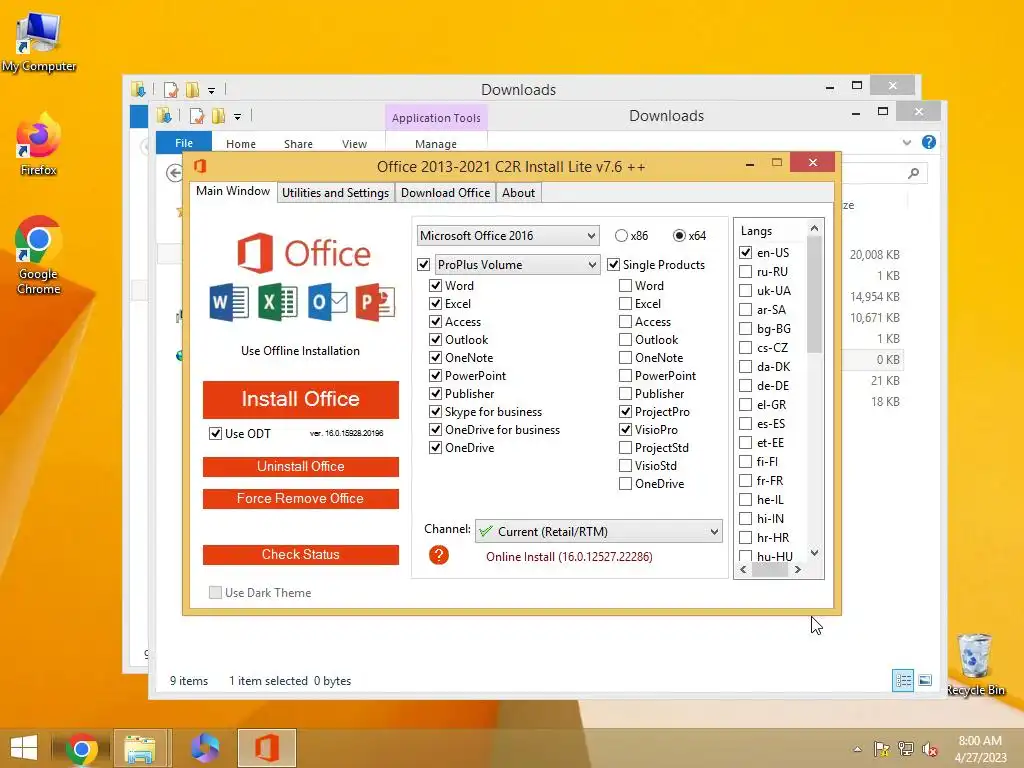Click the Langs list vertical scrollbar thumb
This screenshot has height=768, width=1024.
click(x=814, y=295)
